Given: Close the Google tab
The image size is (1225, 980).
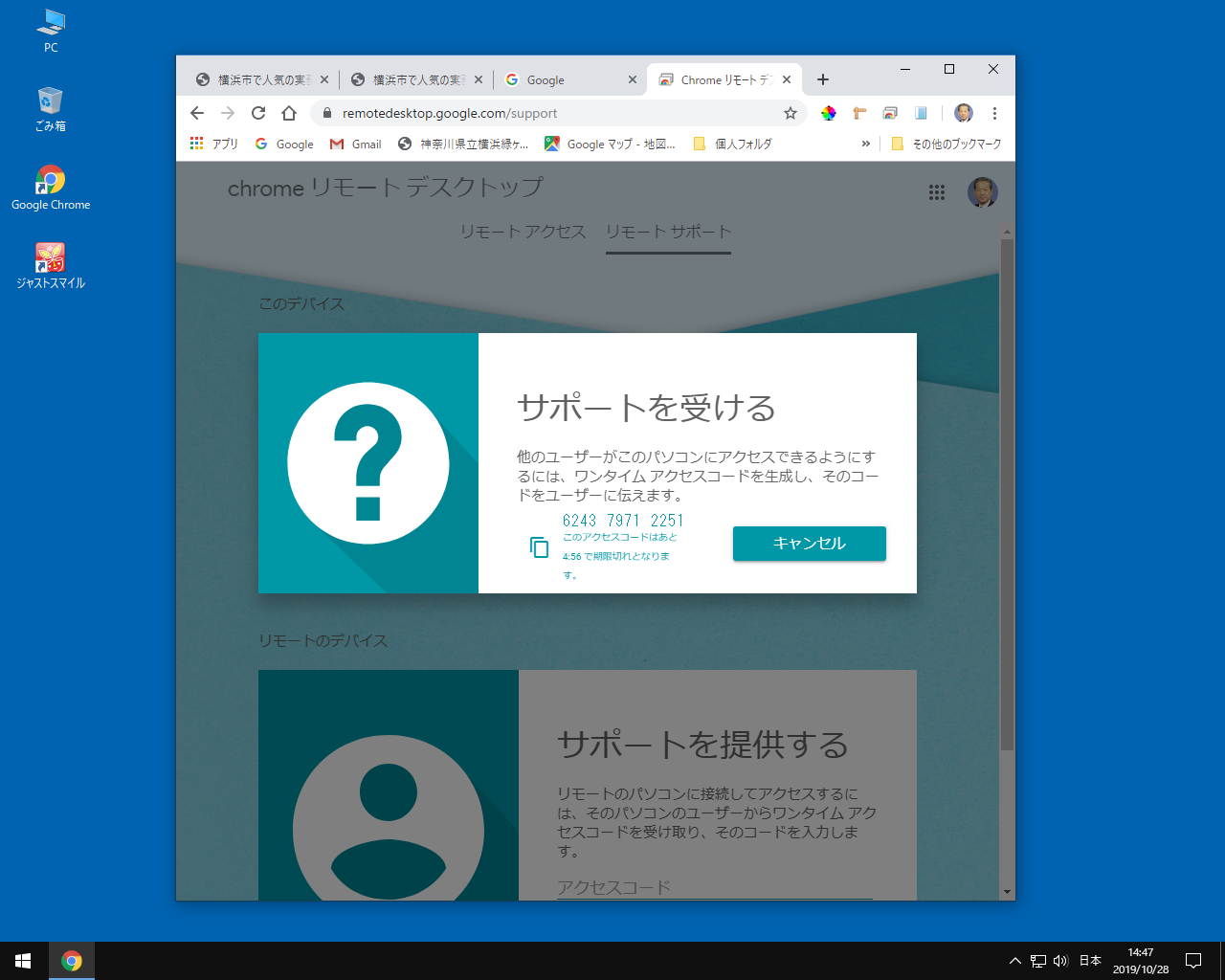Looking at the screenshot, I should (x=633, y=79).
